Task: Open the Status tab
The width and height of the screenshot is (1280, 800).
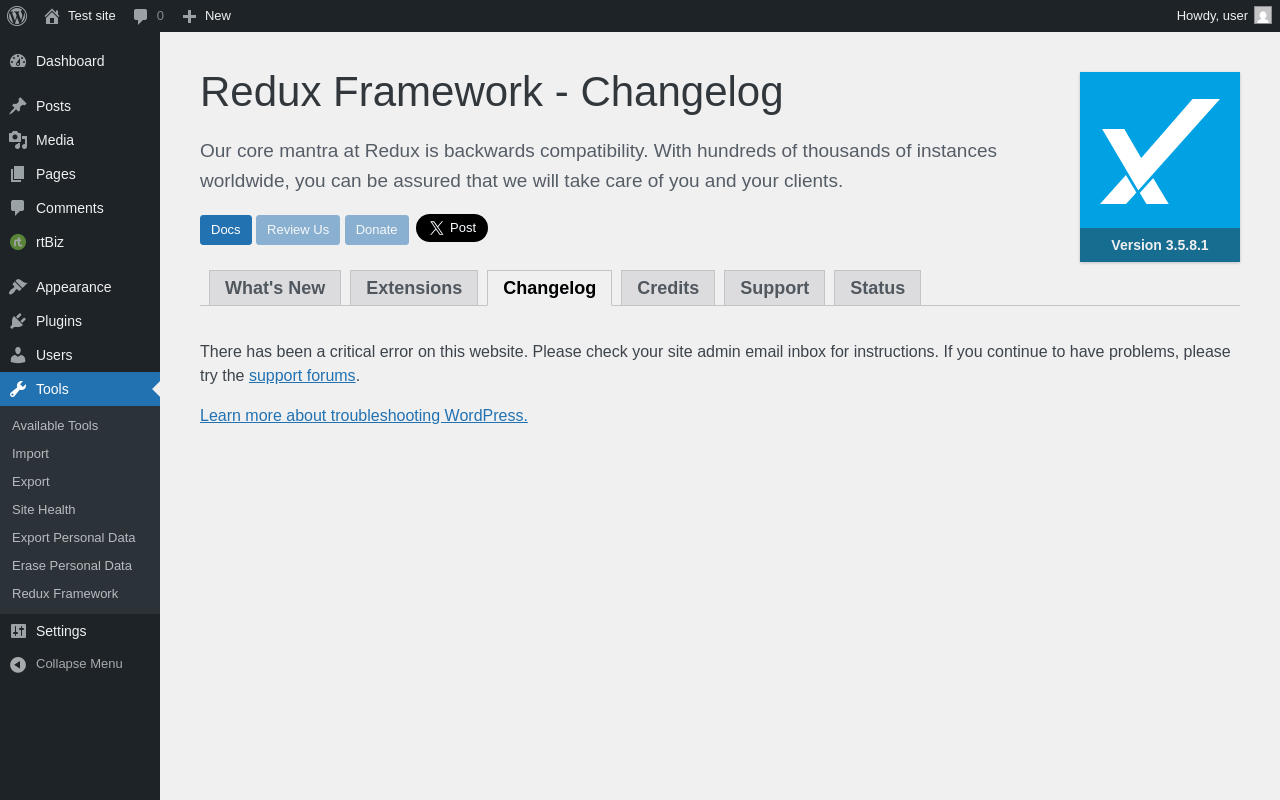Action: click(877, 288)
